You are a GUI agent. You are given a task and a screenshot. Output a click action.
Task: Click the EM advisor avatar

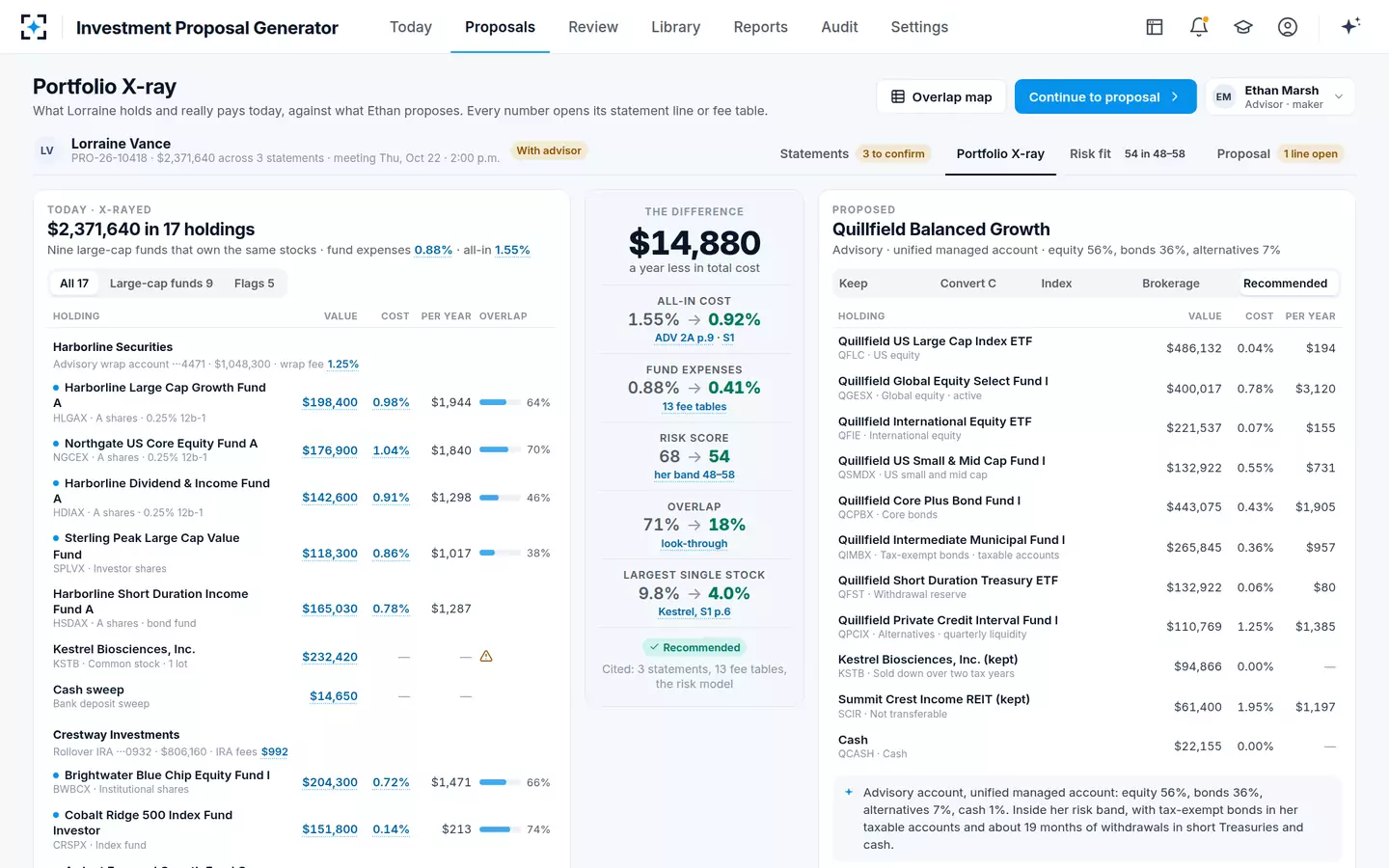point(1223,96)
